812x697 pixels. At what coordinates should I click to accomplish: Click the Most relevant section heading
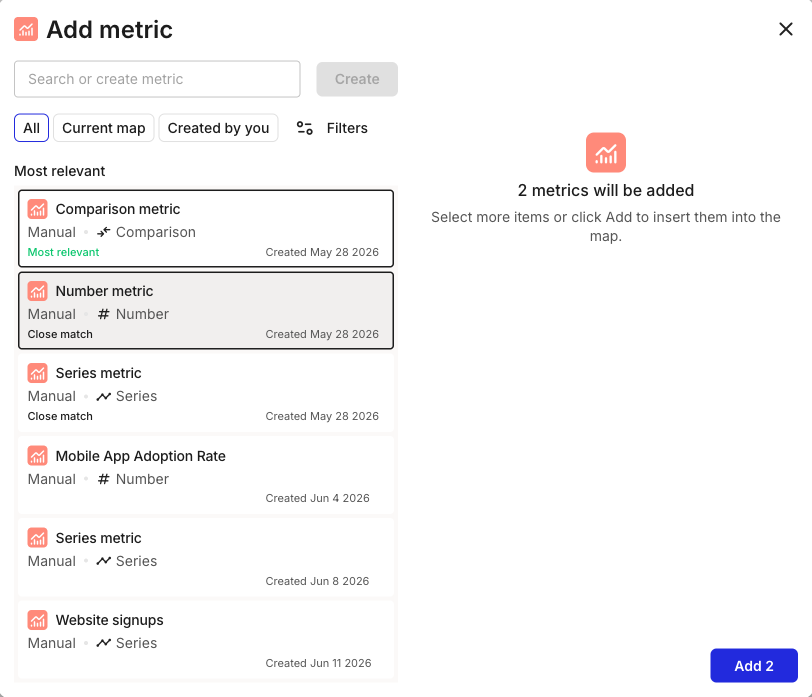(x=60, y=171)
